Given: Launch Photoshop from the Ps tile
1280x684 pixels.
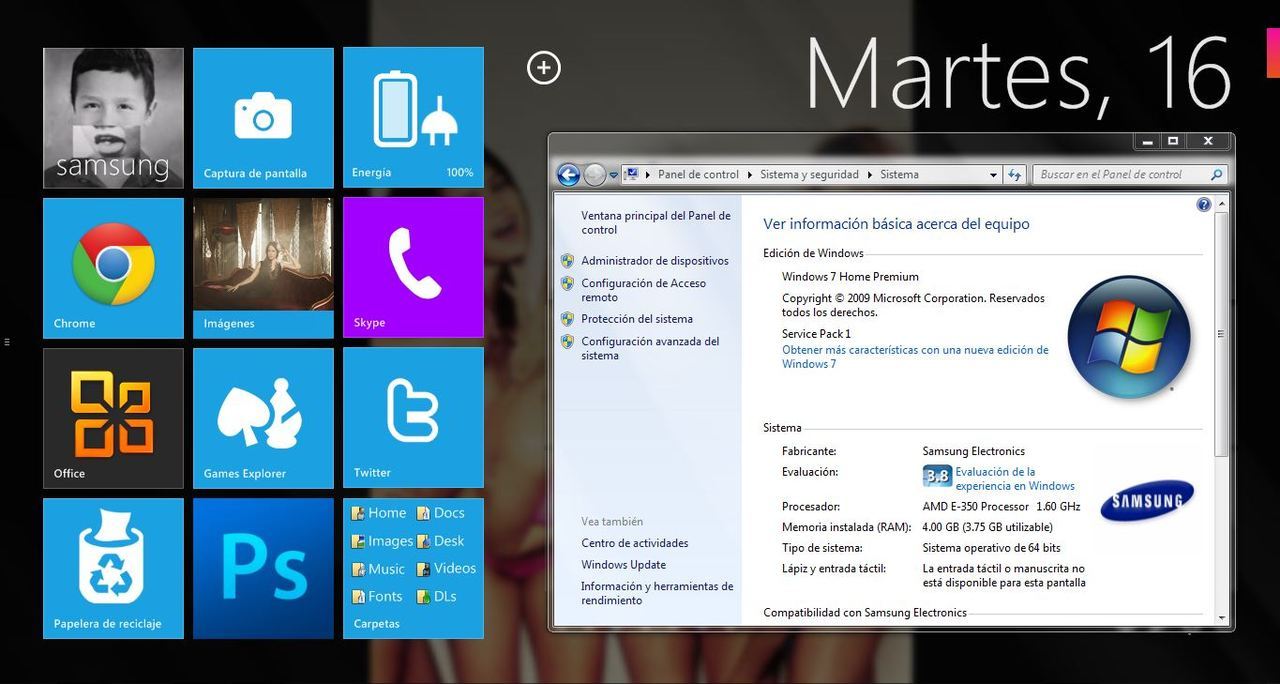Looking at the screenshot, I should (263, 568).
